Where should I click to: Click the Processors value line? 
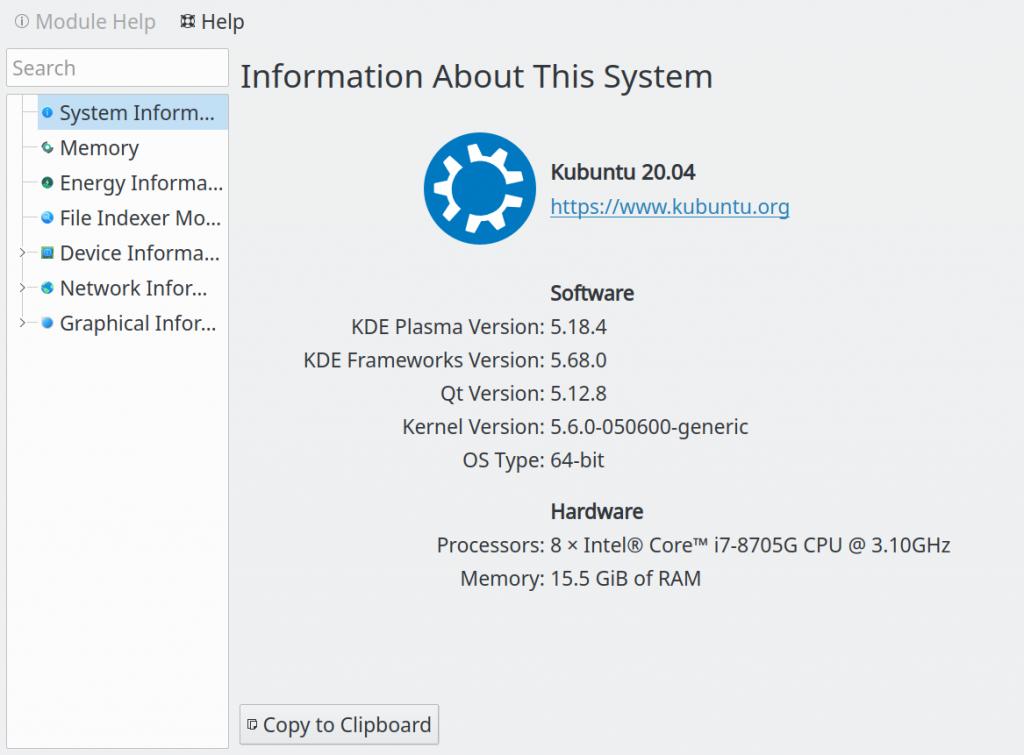(750, 545)
